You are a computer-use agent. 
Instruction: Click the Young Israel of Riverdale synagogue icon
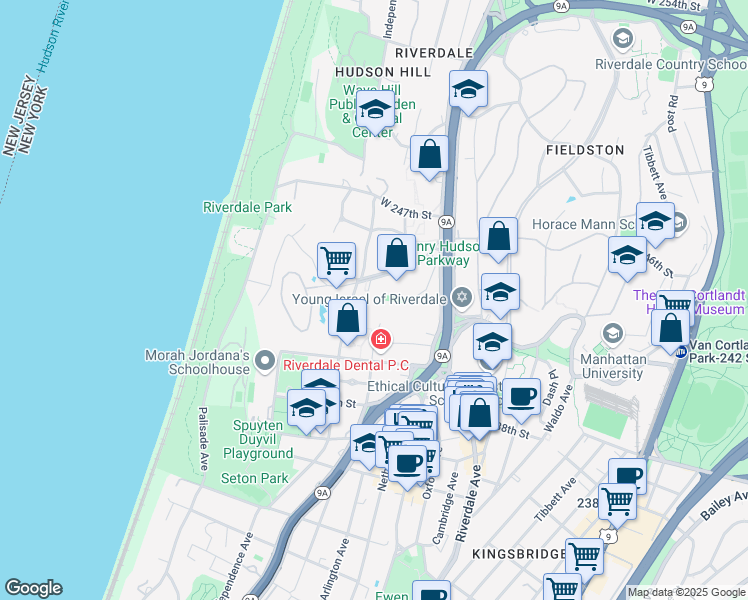pos(461,296)
